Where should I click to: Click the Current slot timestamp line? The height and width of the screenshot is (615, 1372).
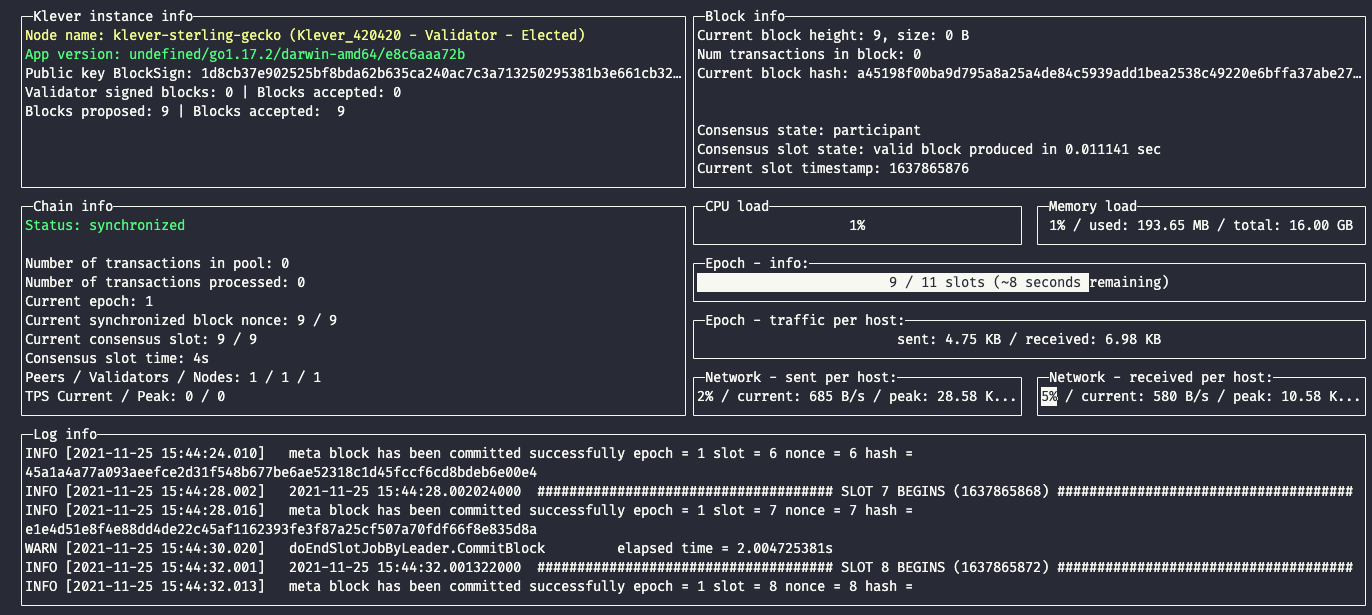pos(832,168)
